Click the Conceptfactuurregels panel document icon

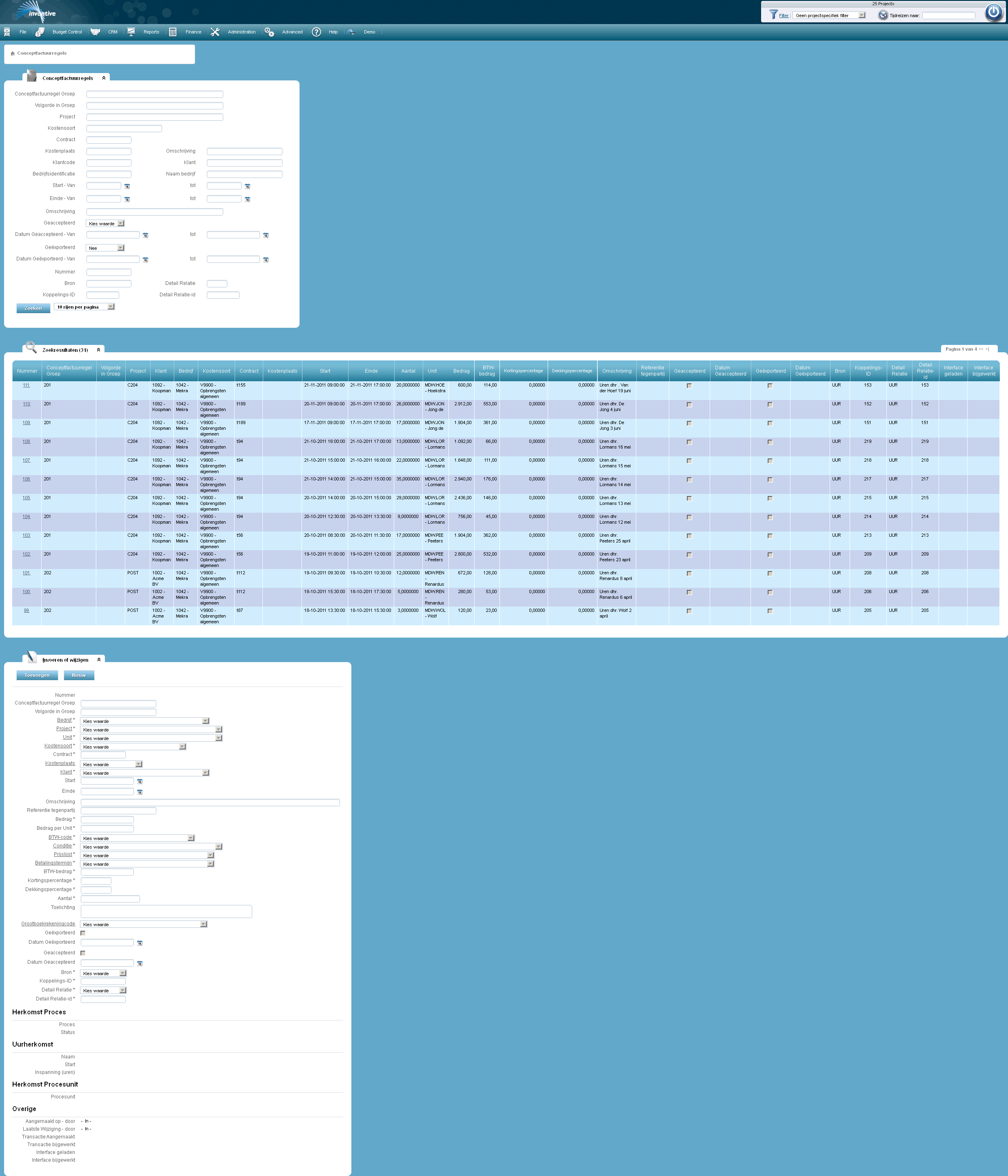click(32, 76)
